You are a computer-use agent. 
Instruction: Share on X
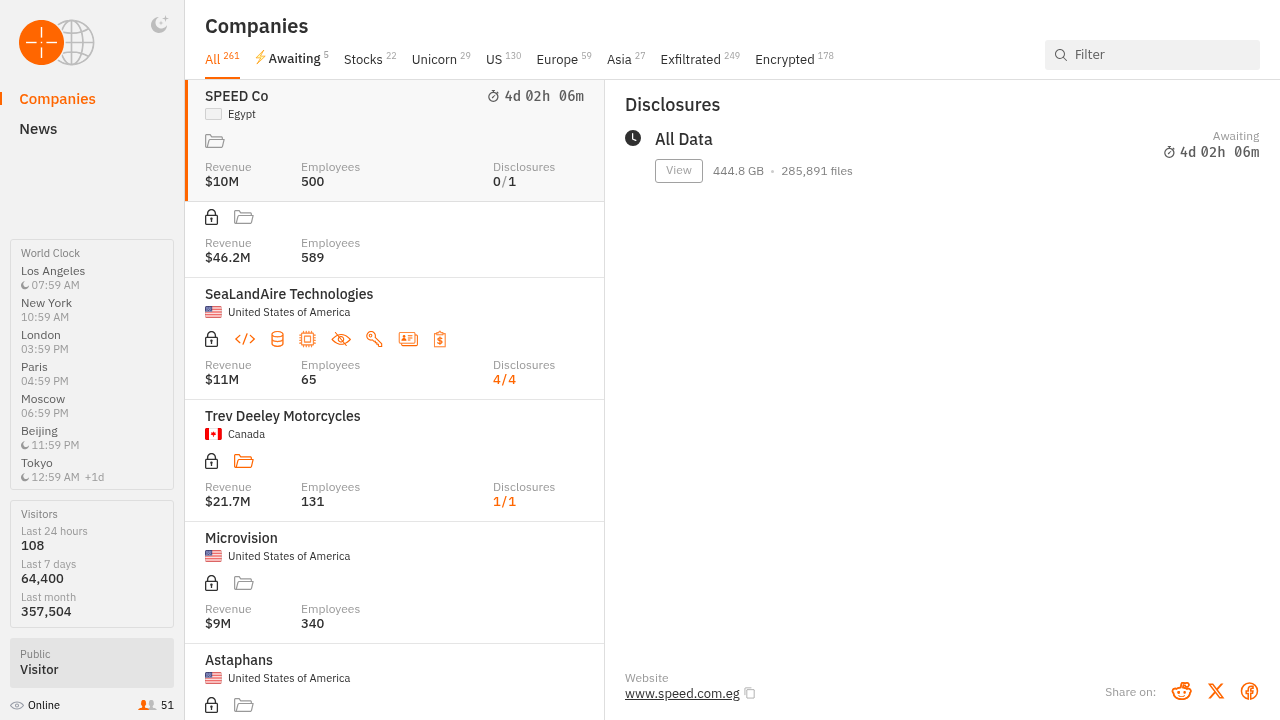tap(1216, 691)
